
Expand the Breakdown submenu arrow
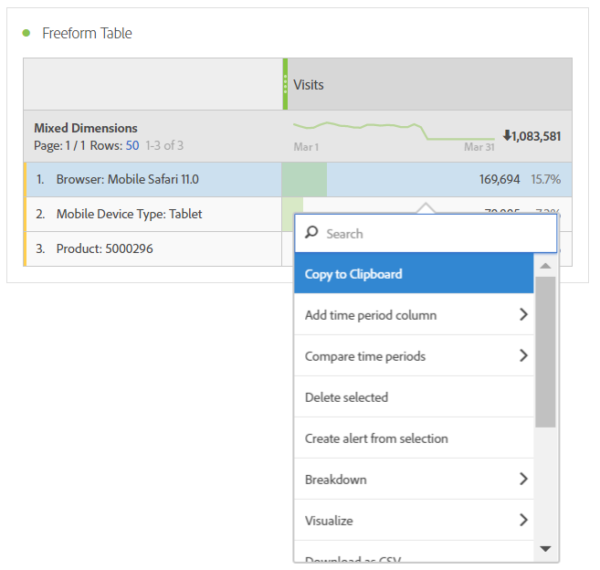[523, 479]
